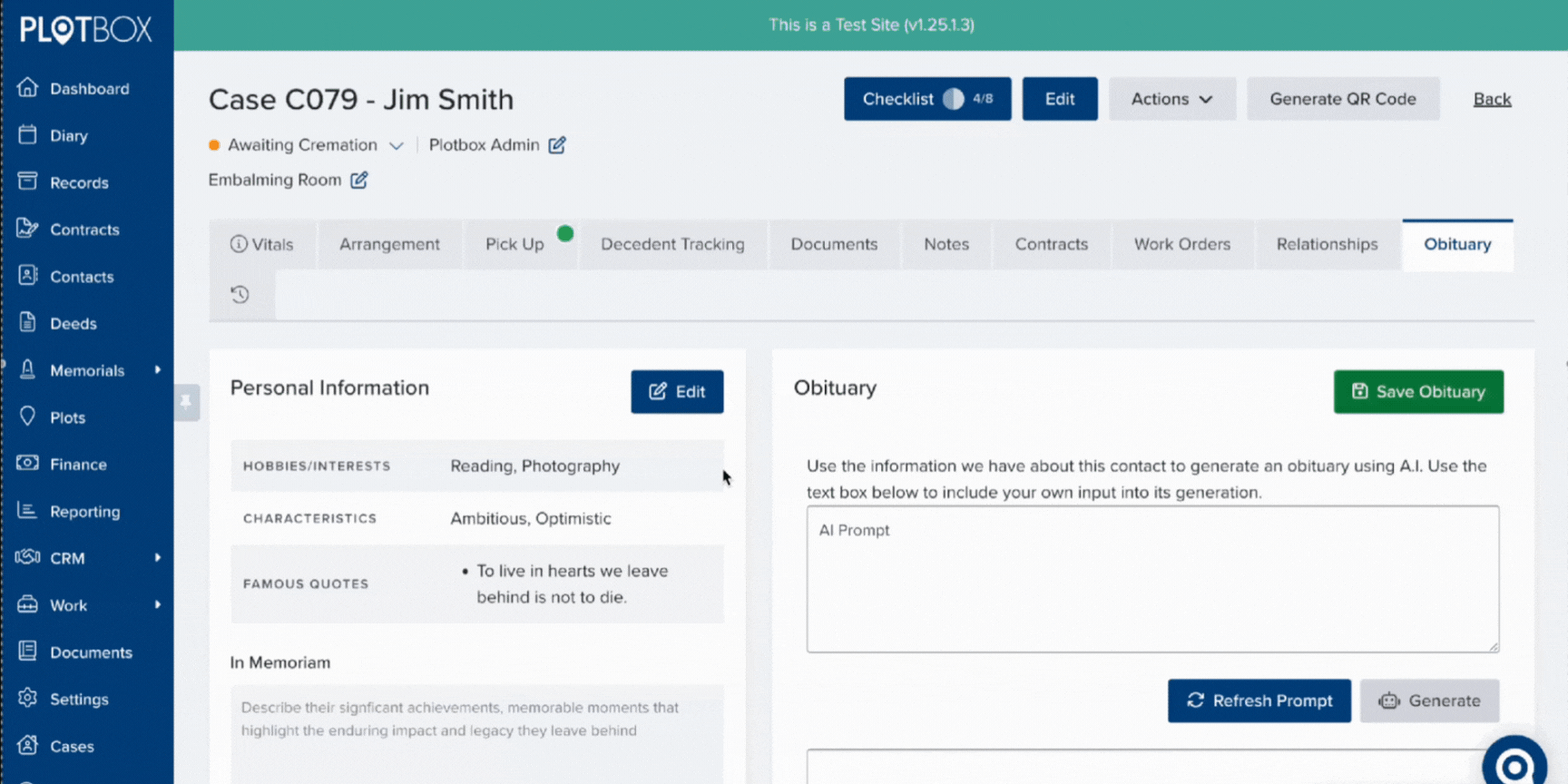
Task: Click the edit icon beside Plotbox Admin
Action: (x=557, y=145)
